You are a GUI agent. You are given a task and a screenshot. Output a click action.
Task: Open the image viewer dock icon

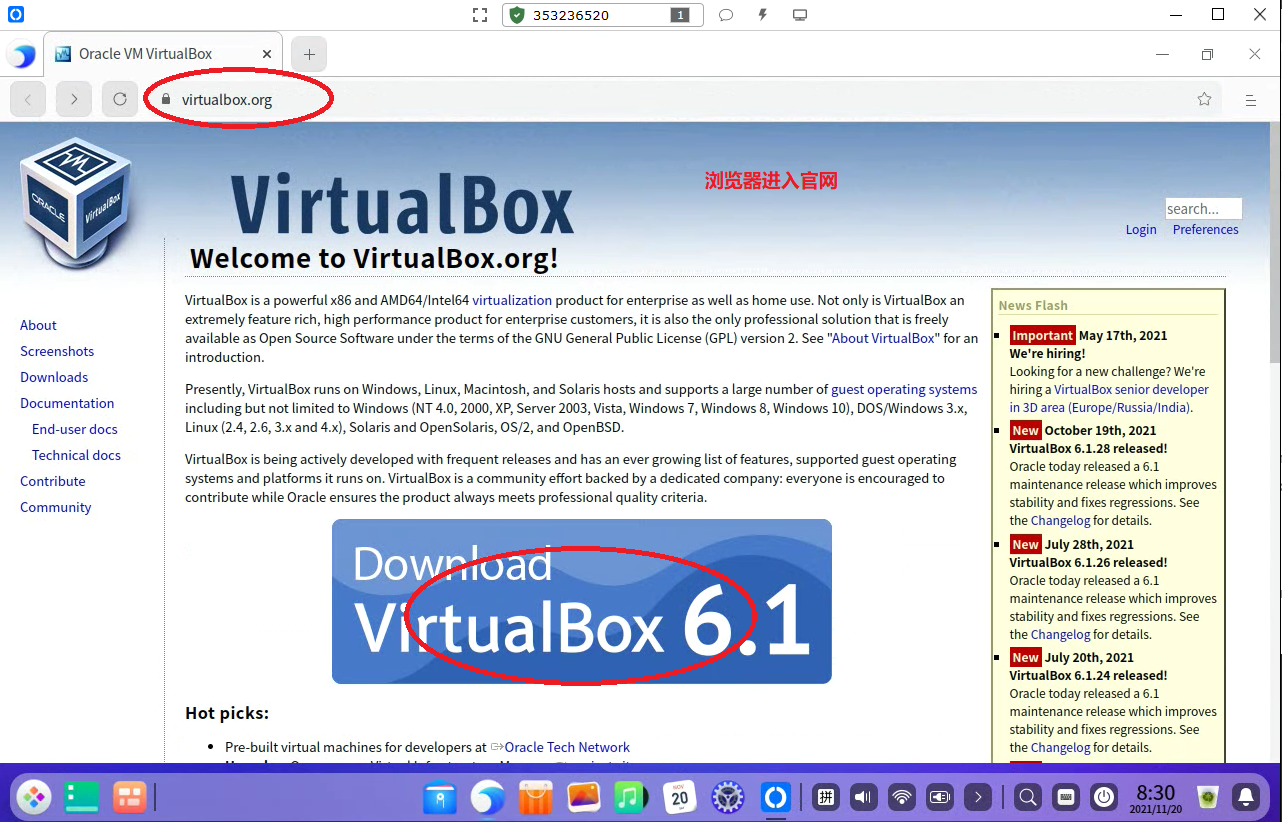[x=584, y=797]
